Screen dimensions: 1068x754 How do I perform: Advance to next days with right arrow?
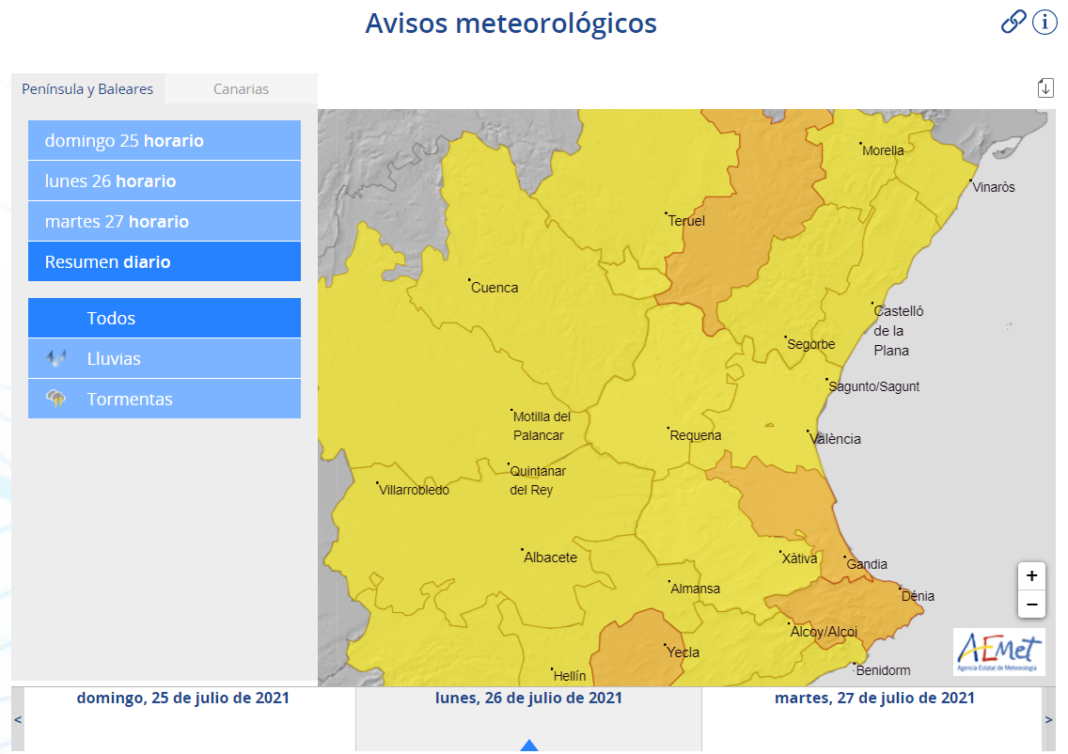(x=1048, y=719)
